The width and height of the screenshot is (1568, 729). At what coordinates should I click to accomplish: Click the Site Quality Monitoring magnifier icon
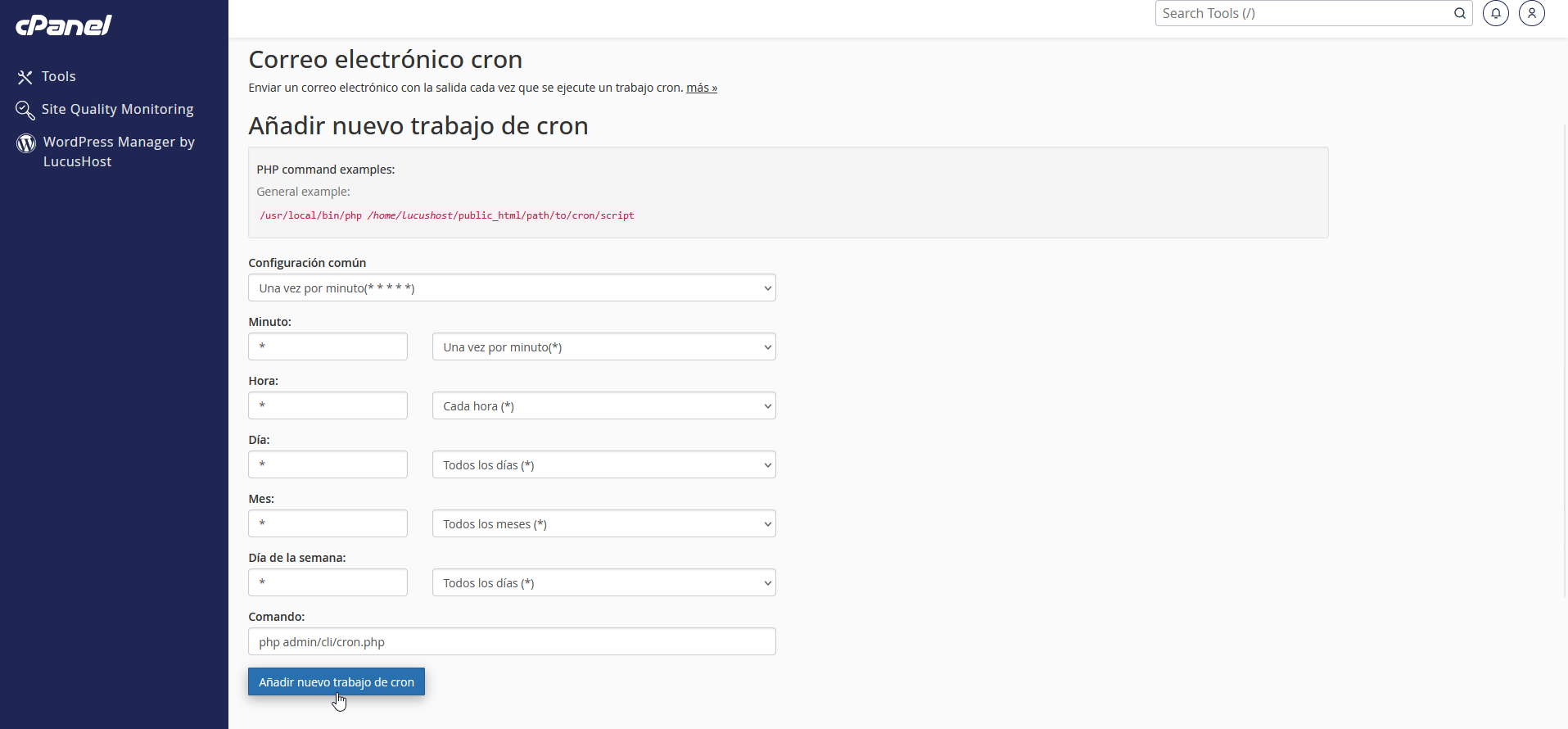point(25,110)
